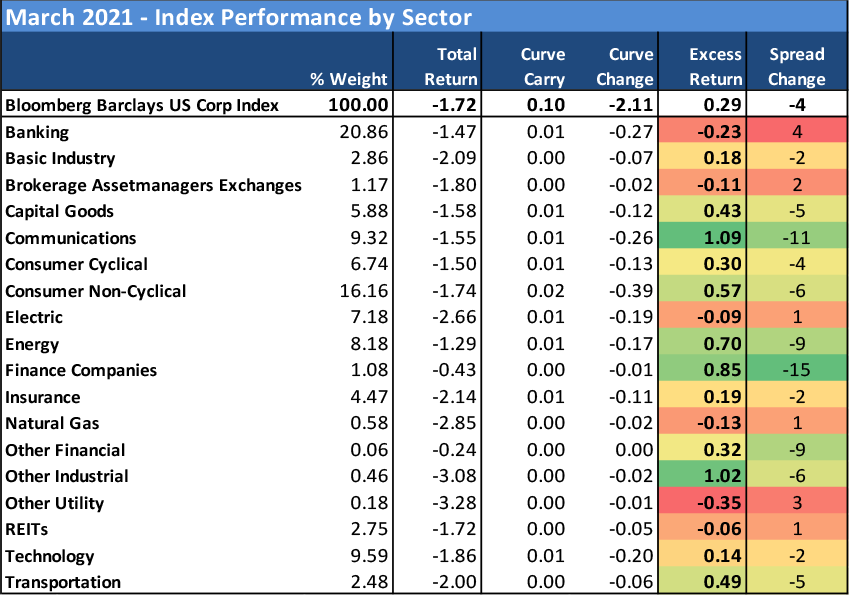Click the Excess Return column header

click(715, 66)
